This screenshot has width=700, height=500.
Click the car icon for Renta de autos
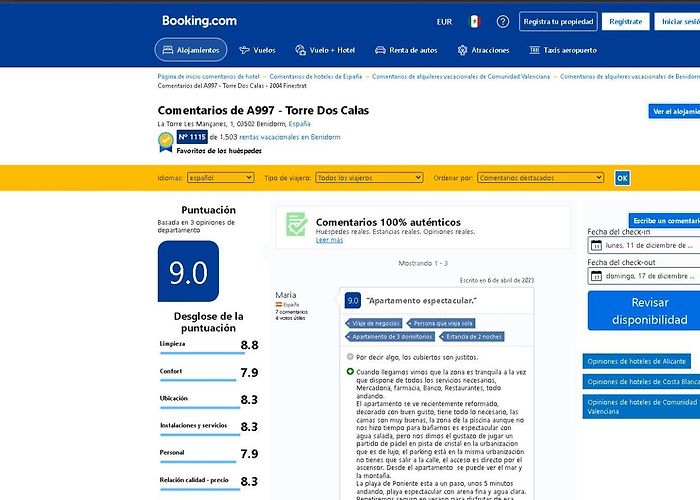(380, 50)
